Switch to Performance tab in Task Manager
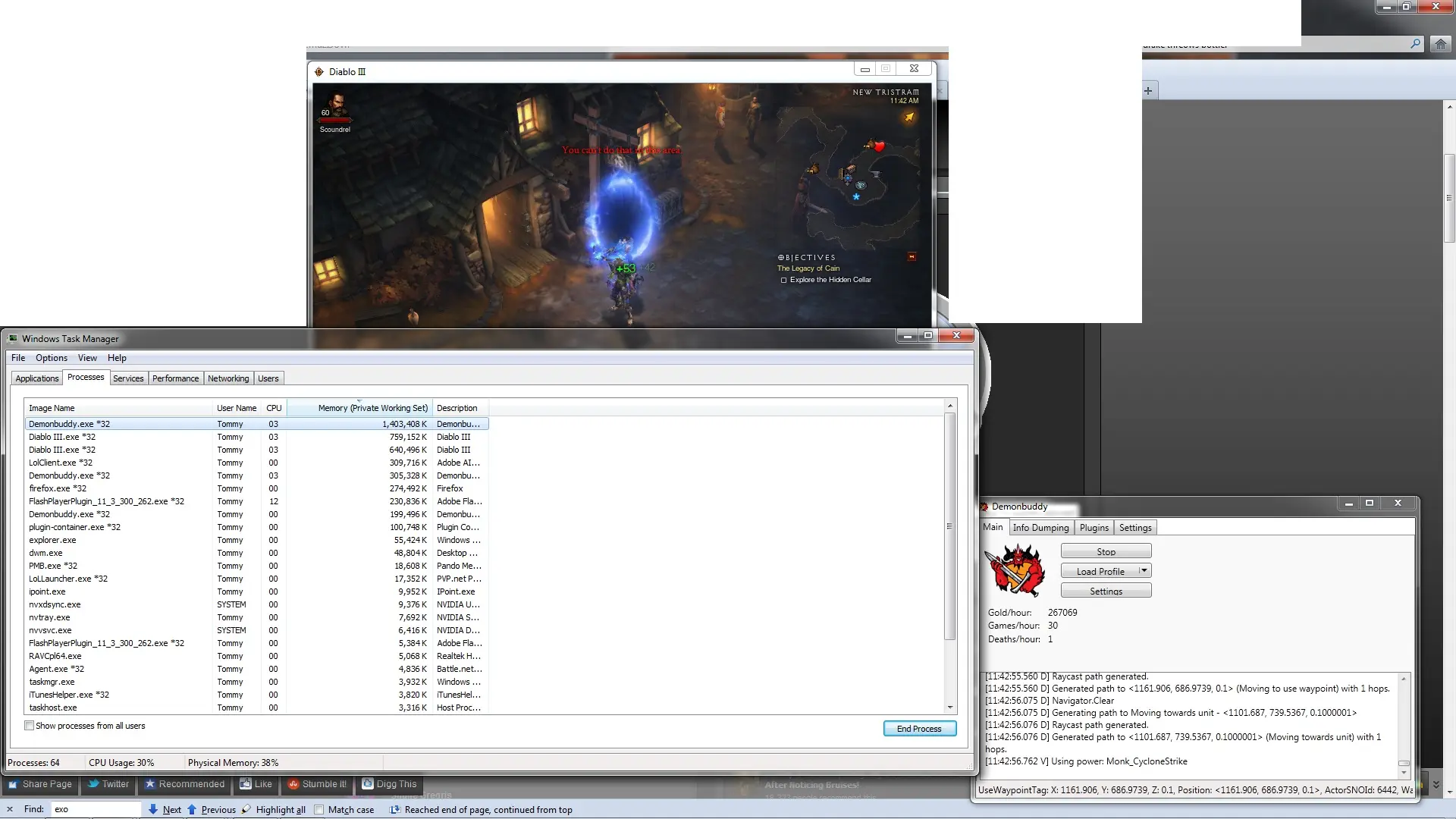The image size is (1456, 819). tap(175, 378)
